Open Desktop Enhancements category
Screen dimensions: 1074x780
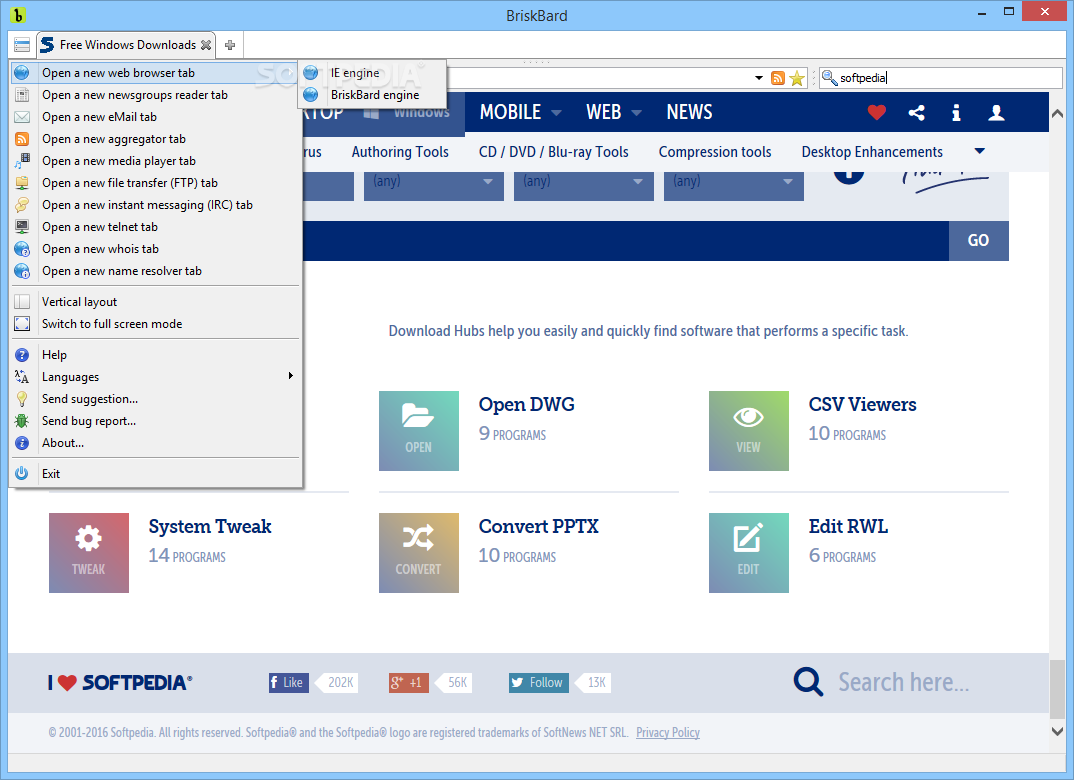point(872,152)
